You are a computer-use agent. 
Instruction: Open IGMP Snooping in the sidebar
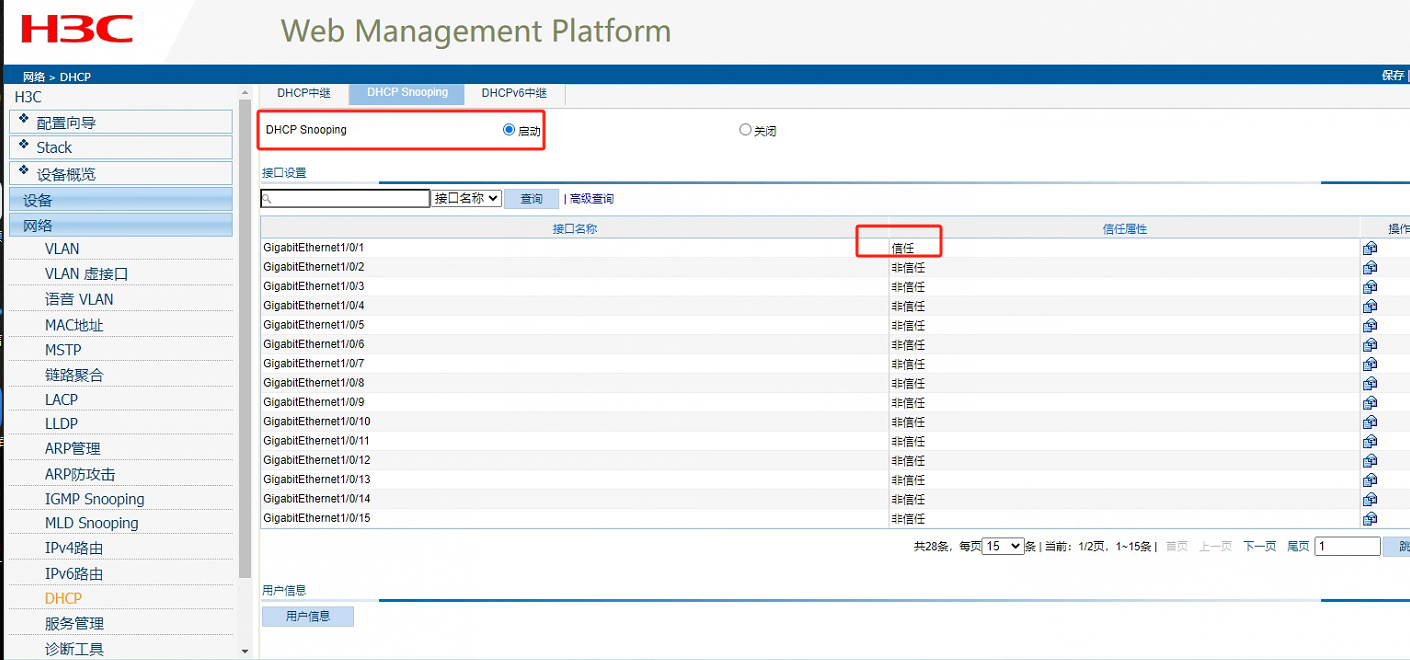point(95,498)
